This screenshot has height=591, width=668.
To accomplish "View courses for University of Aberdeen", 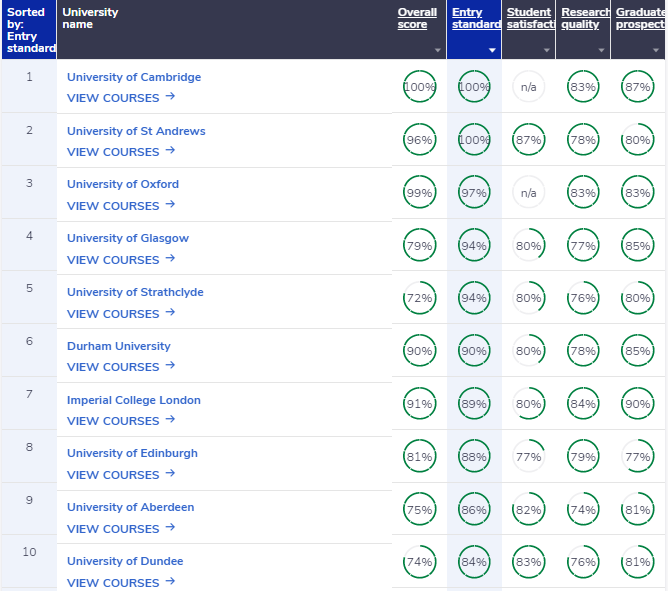I will (121, 529).
